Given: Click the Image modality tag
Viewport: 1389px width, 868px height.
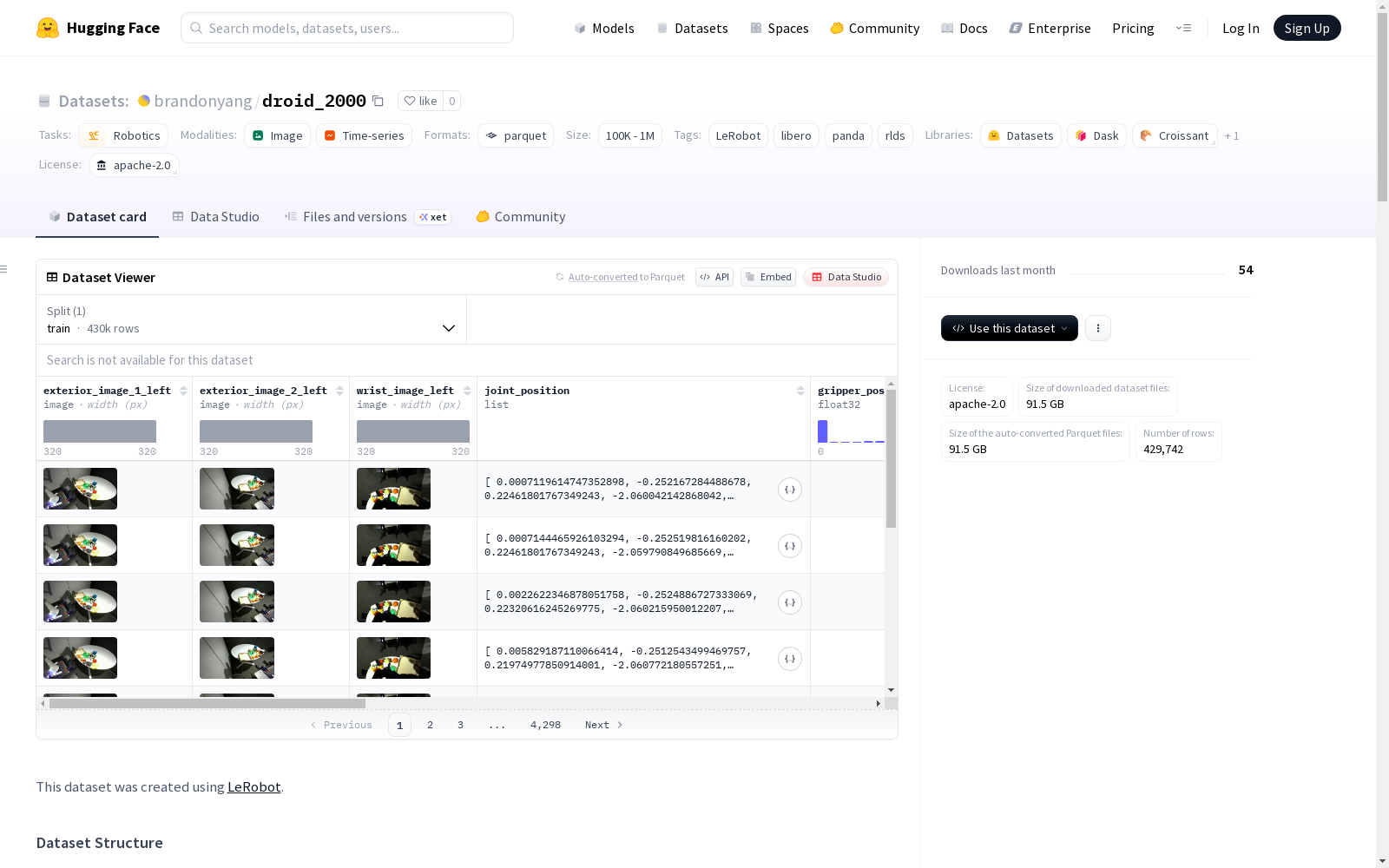Looking at the screenshot, I should coord(277,135).
